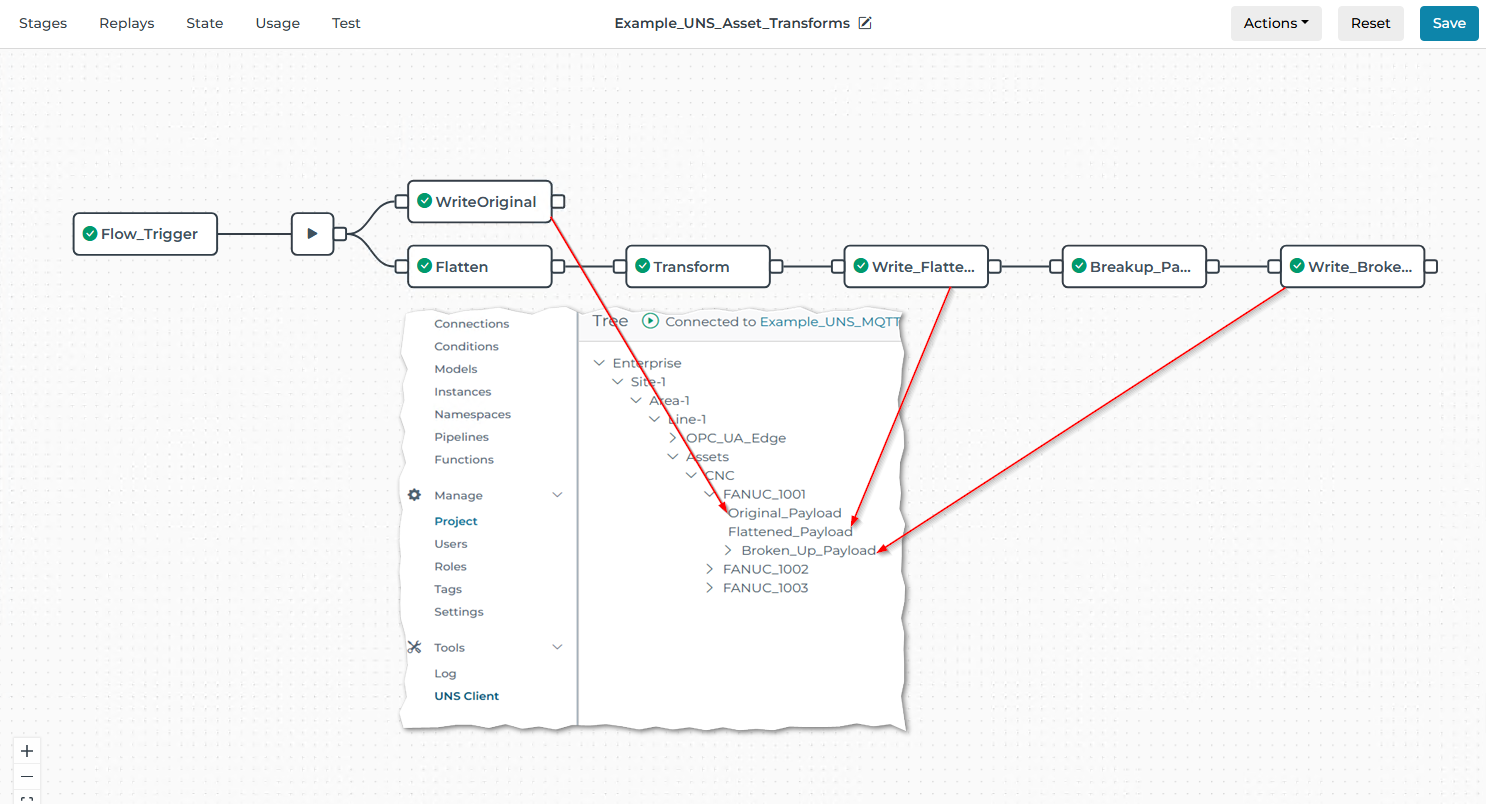Click input port of Flatten node

coord(401,266)
